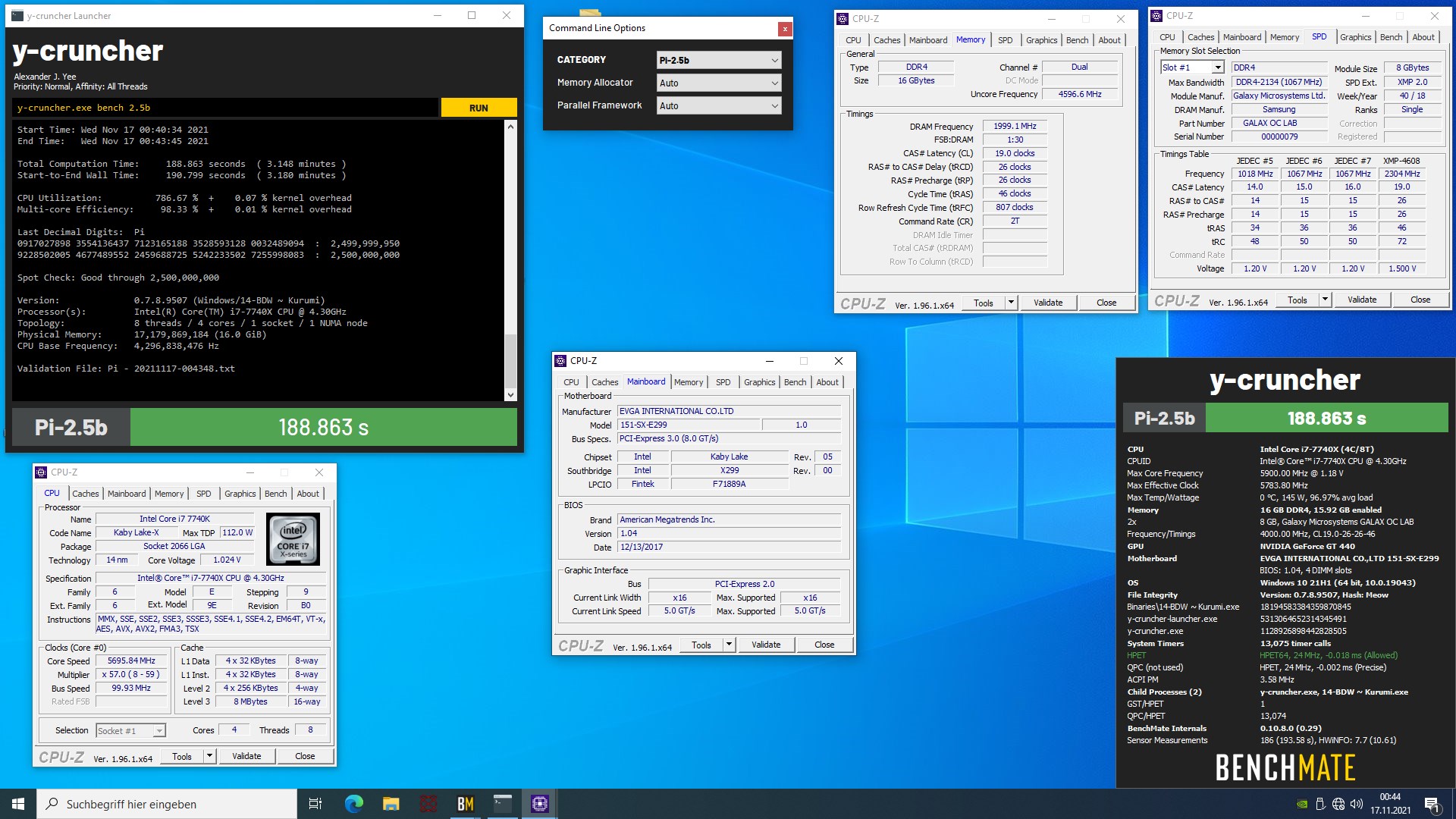Open CPU-Z taskbar icon
The height and width of the screenshot is (819, 1456).
click(x=540, y=804)
